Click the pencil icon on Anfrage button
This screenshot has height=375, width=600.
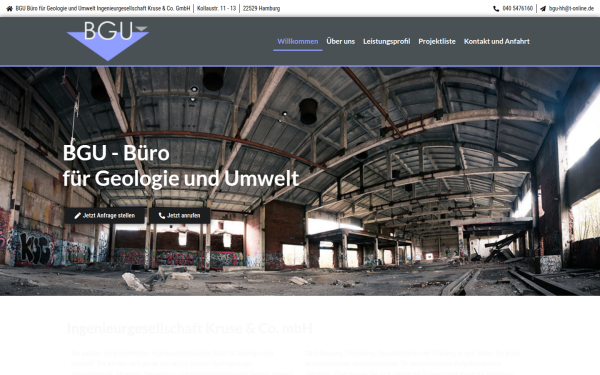77,216
